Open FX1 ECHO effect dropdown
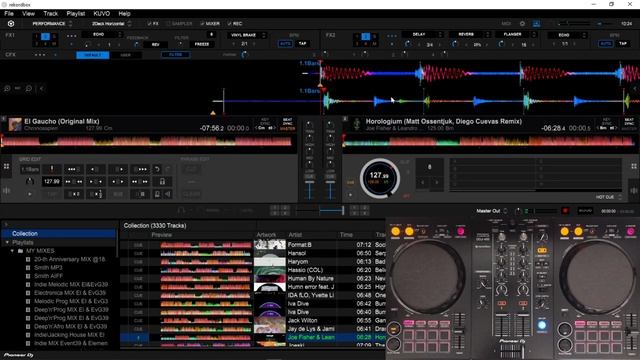The image size is (640, 360). point(102,35)
